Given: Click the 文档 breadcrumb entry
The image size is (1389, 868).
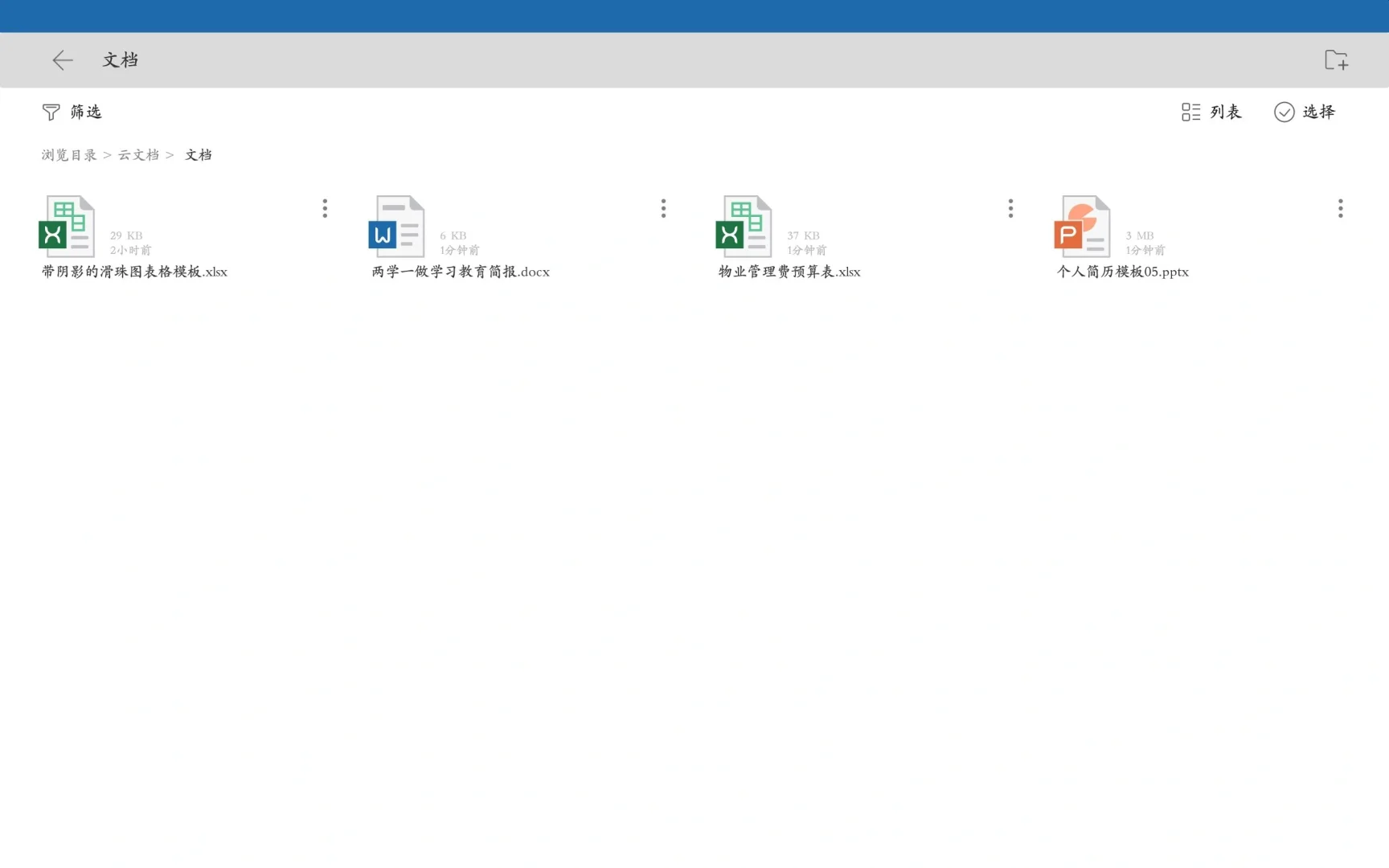Looking at the screenshot, I should 199,154.
